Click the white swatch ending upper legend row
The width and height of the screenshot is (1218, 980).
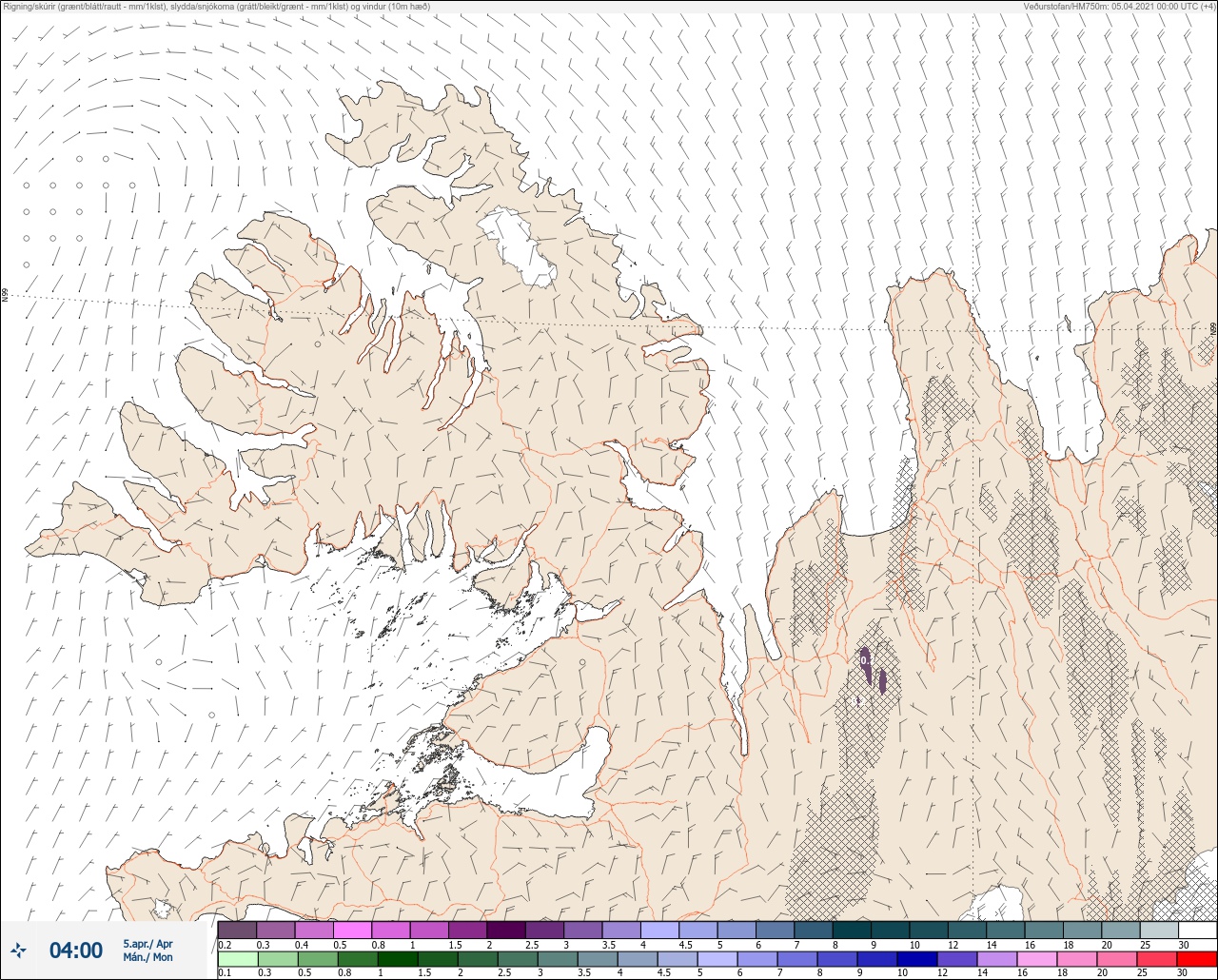click(x=1196, y=930)
